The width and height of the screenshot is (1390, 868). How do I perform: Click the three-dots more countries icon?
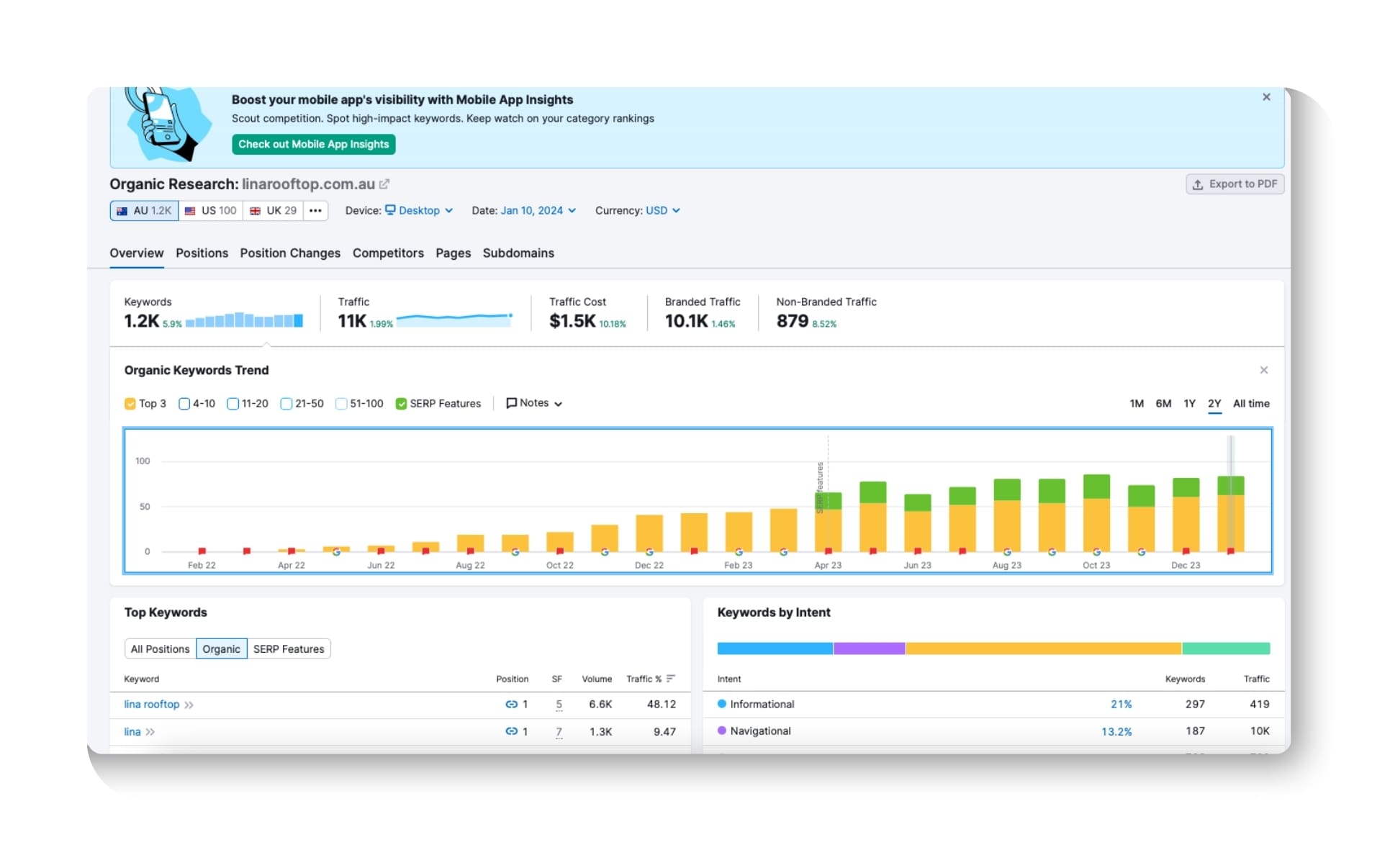[x=315, y=211]
